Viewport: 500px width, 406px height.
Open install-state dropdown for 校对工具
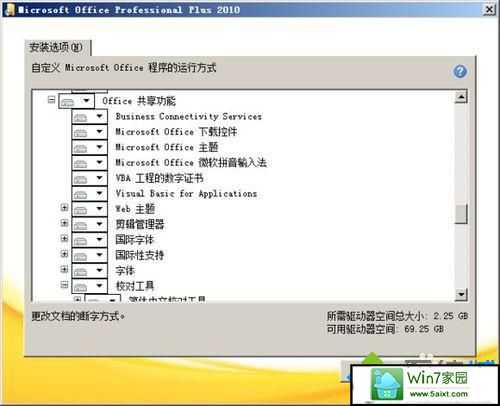(89, 286)
